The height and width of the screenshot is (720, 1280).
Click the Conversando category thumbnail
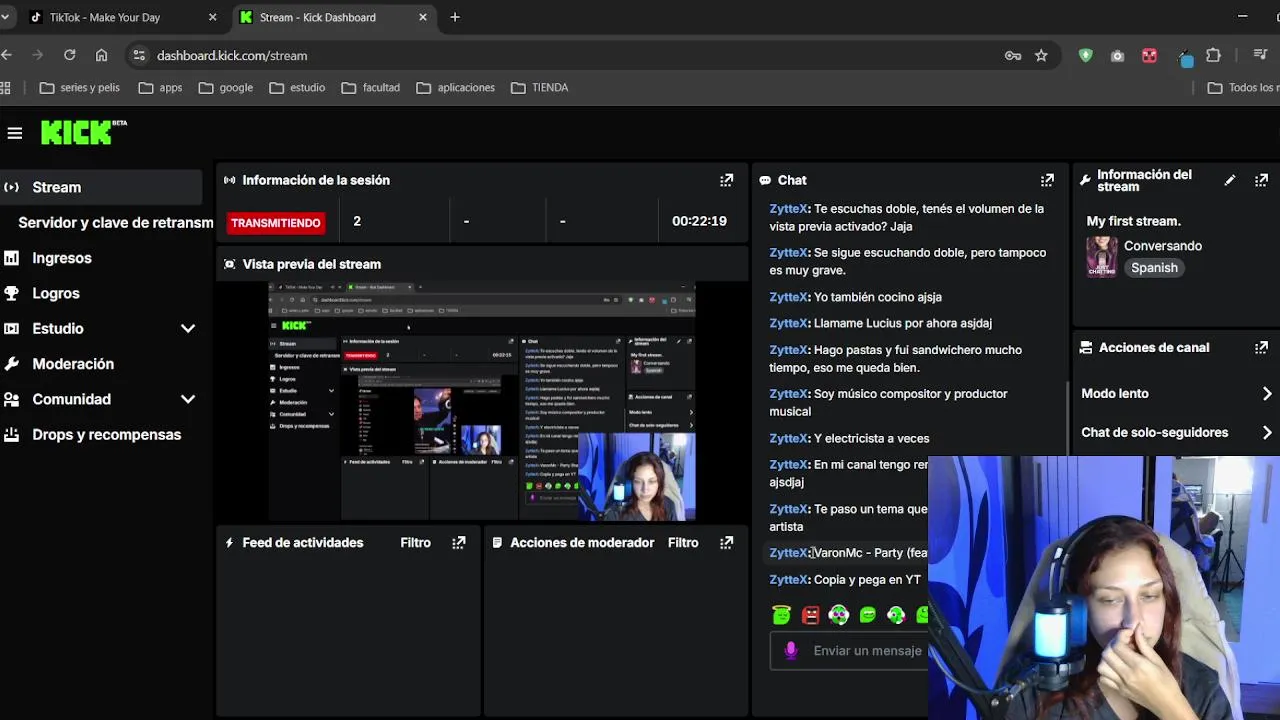(x=1102, y=257)
